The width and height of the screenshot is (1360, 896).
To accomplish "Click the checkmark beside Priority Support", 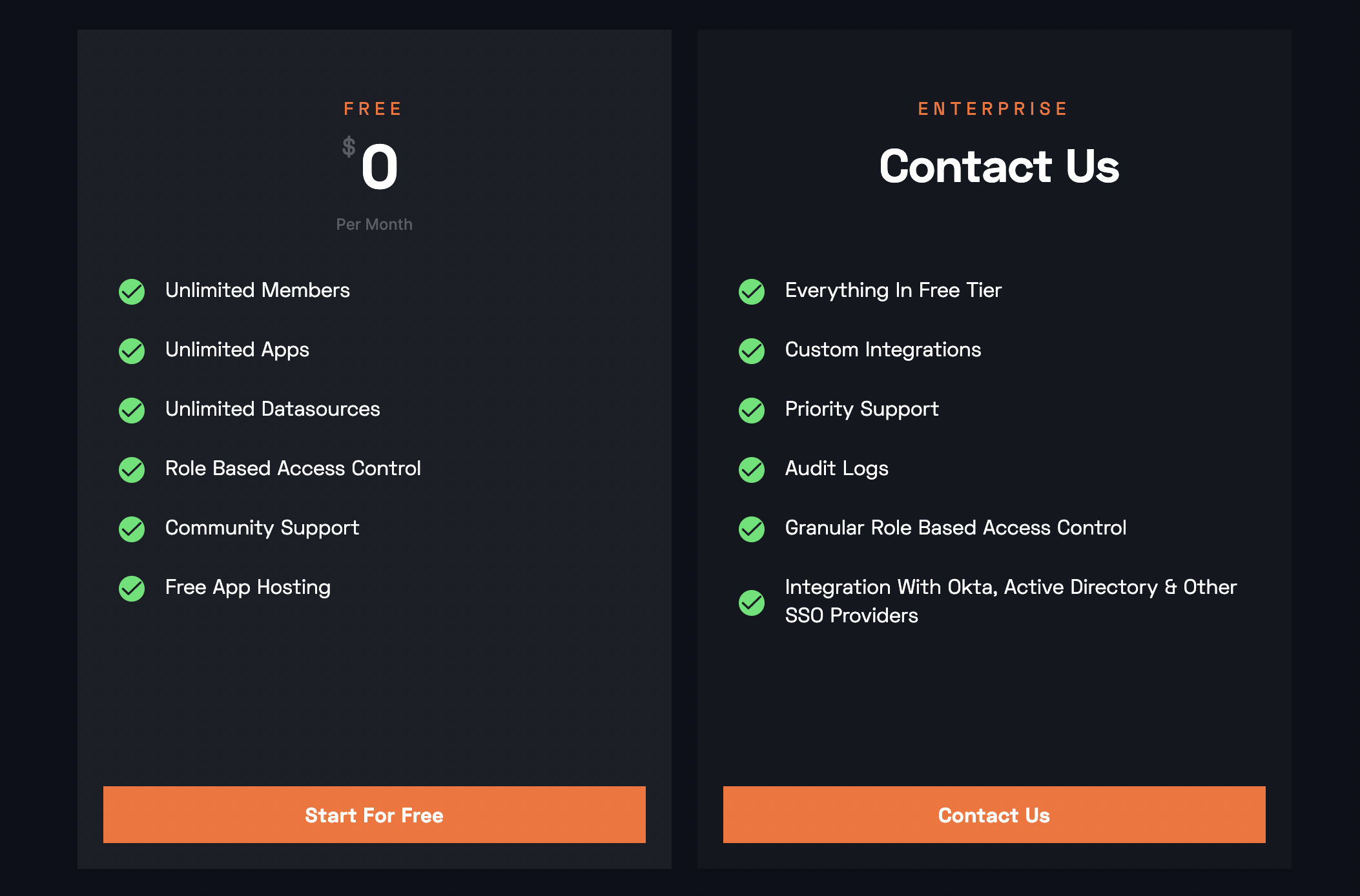I will 750,411.
